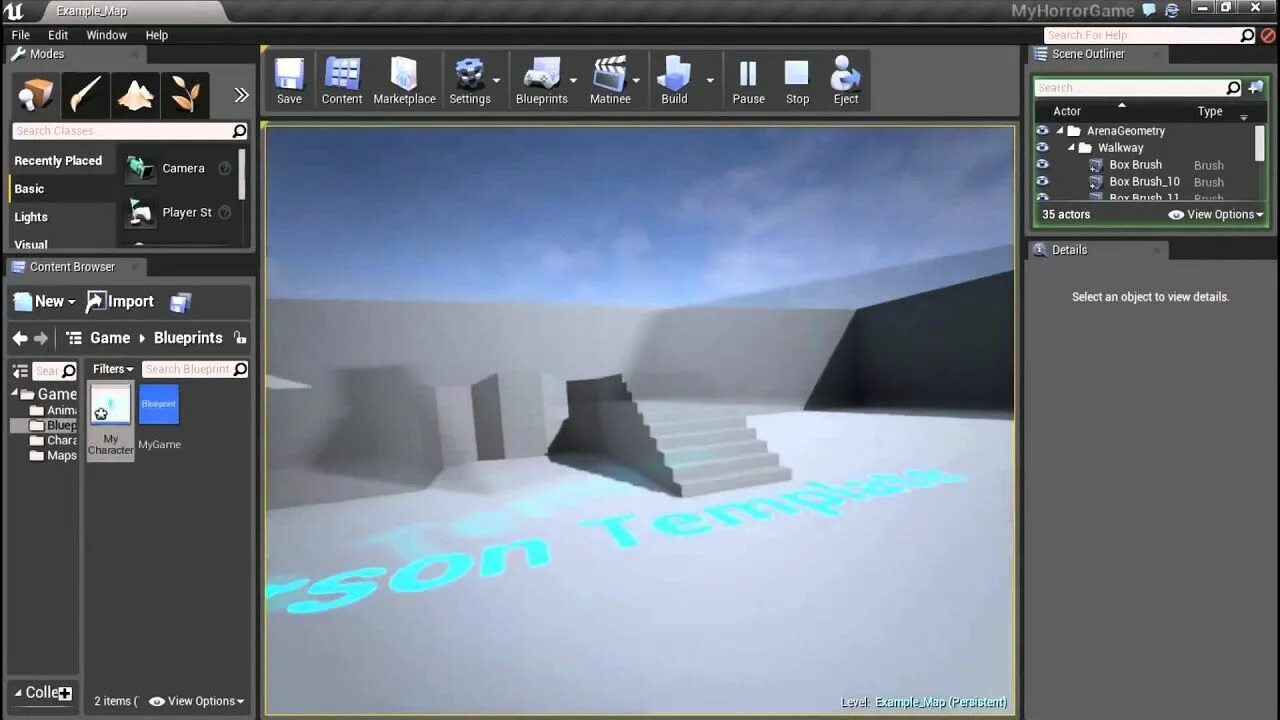The image size is (1280, 720).
Task: Switch to Foliage mode icon
Action: point(185,95)
